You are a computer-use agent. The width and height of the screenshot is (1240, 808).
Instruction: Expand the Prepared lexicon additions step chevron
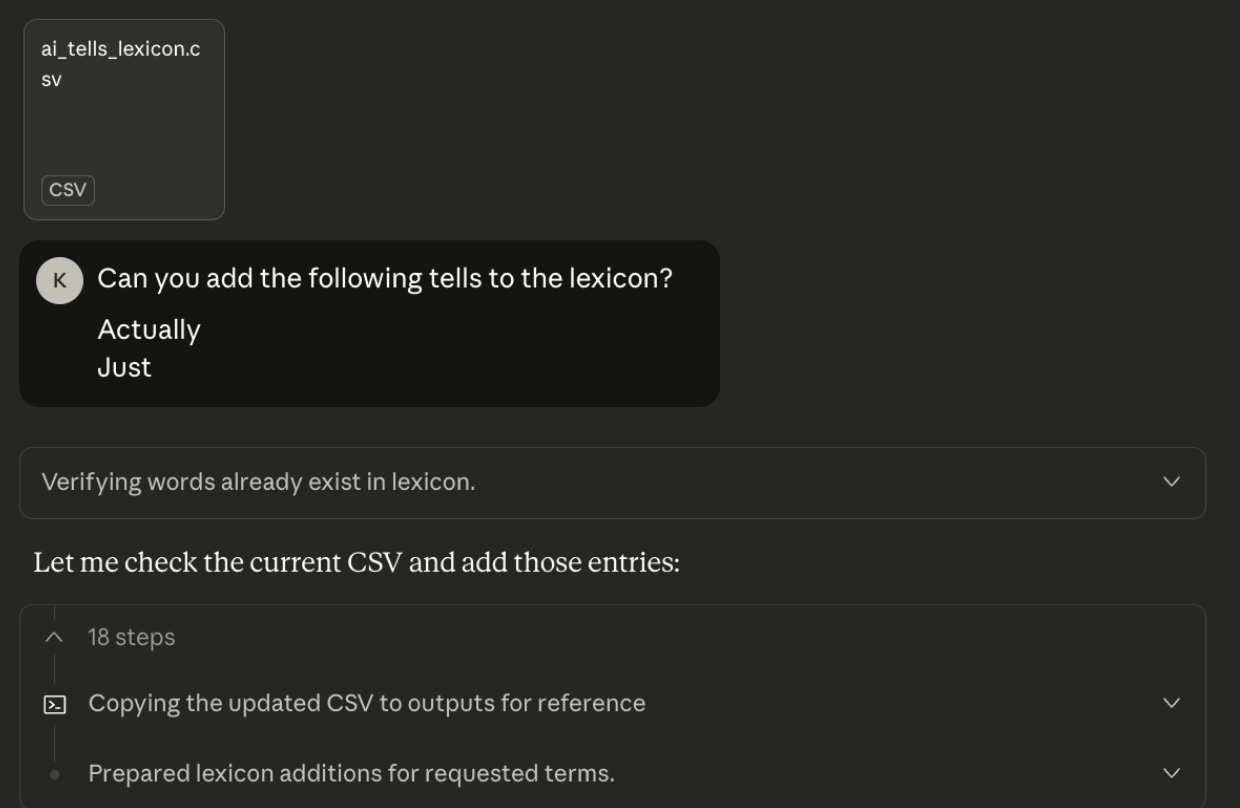[x=1172, y=773]
